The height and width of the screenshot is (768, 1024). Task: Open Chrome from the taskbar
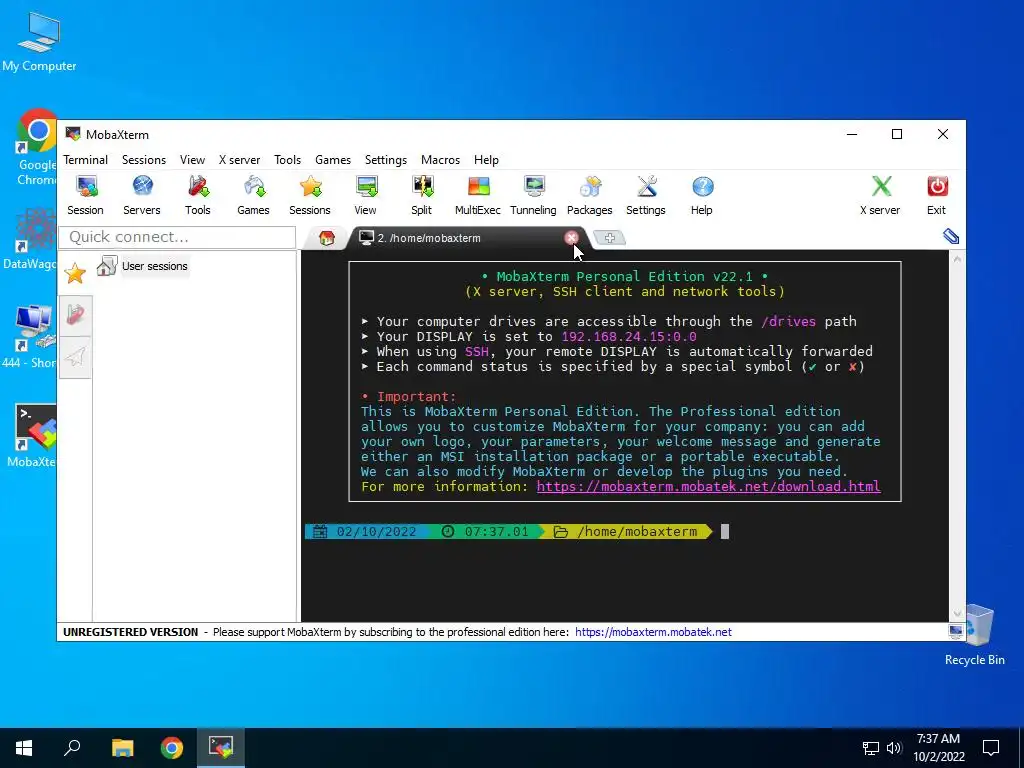point(172,748)
